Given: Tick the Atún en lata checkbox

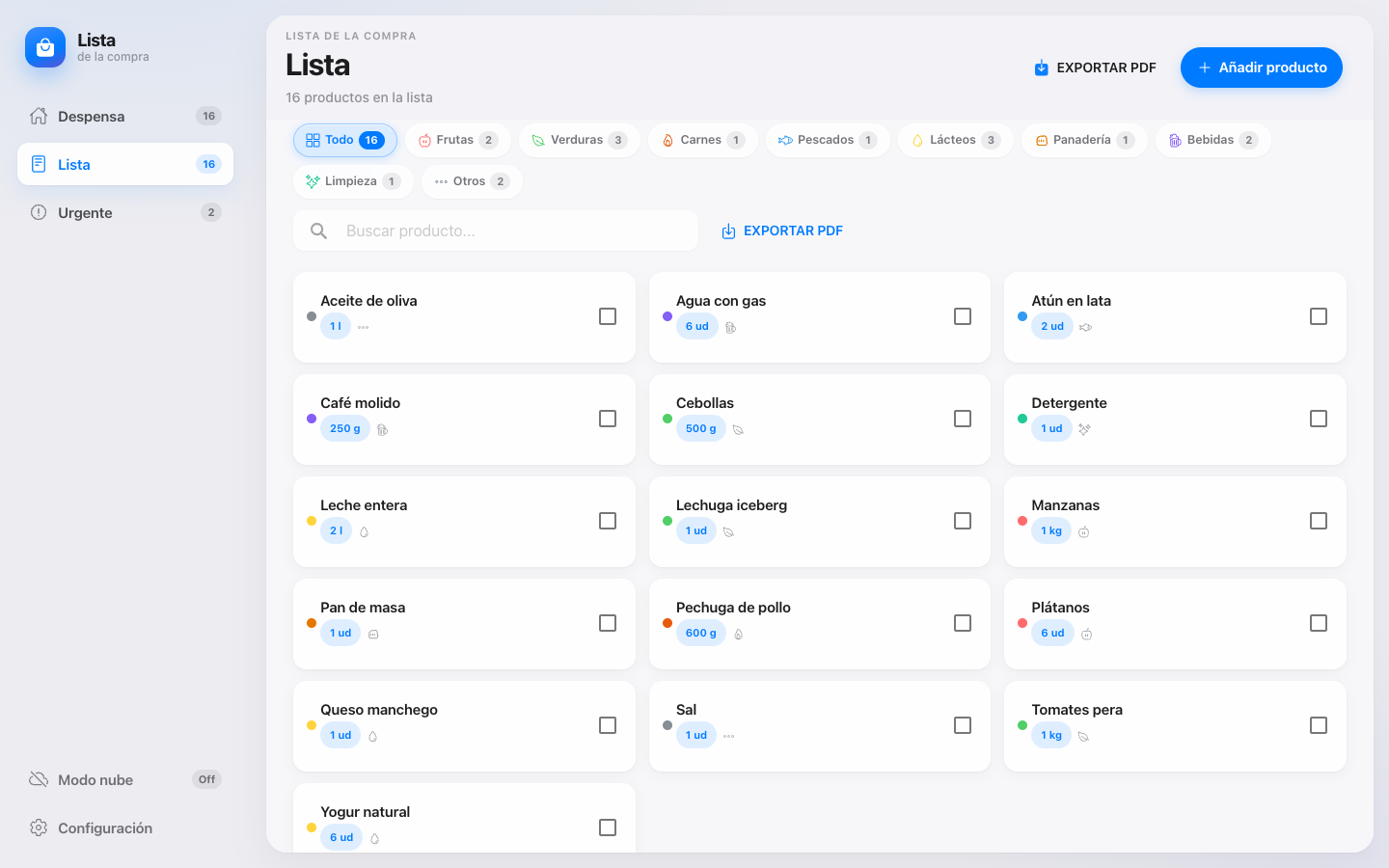Looking at the screenshot, I should pyautogui.click(x=1319, y=316).
